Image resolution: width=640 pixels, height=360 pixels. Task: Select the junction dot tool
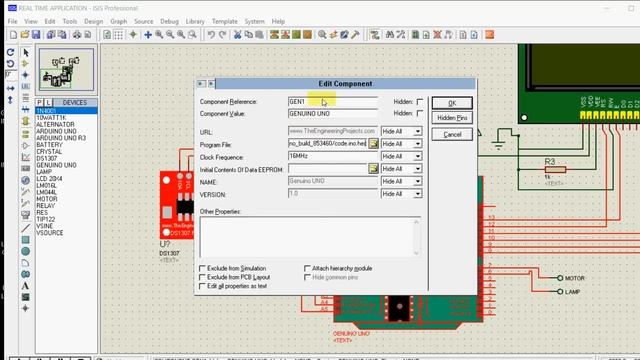pyautogui.click(x=25, y=75)
